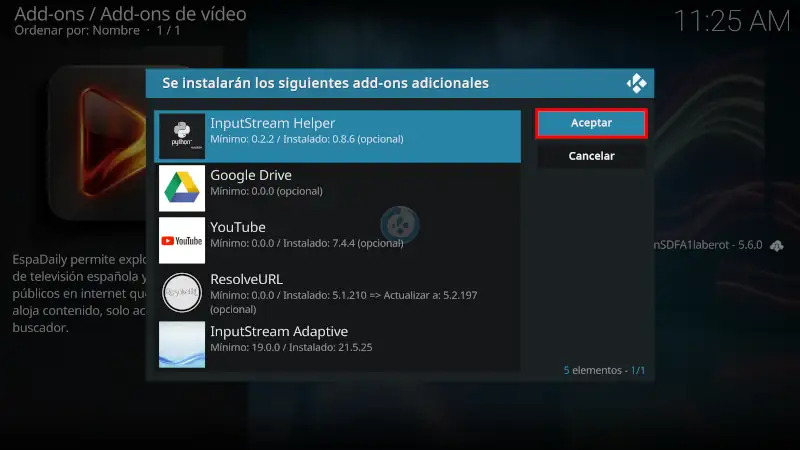Click the EspaDaily description text
This screenshot has height=450, width=800.
tap(79, 293)
